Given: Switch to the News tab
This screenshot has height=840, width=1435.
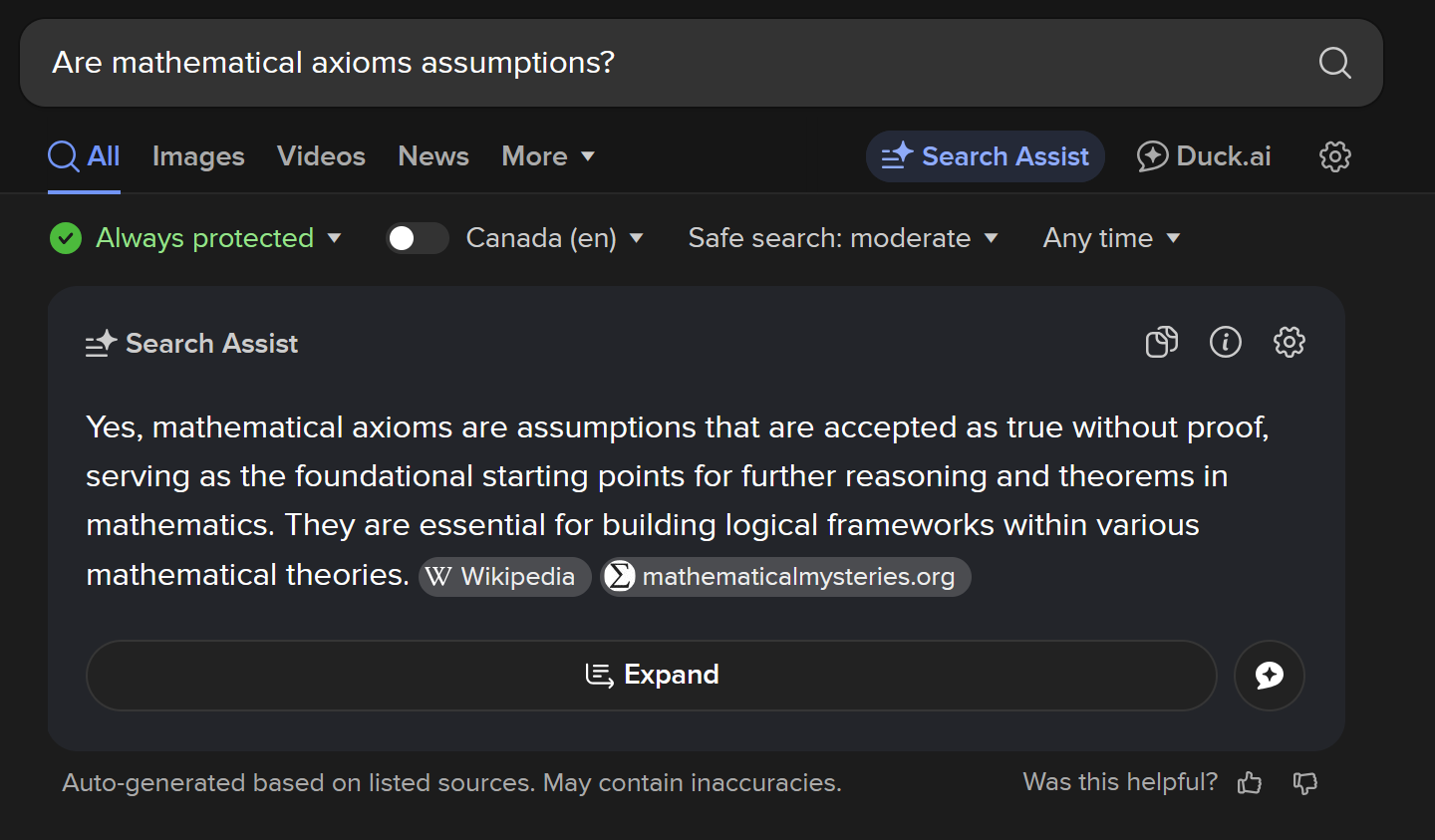Looking at the screenshot, I should click(x=432, y=156).
